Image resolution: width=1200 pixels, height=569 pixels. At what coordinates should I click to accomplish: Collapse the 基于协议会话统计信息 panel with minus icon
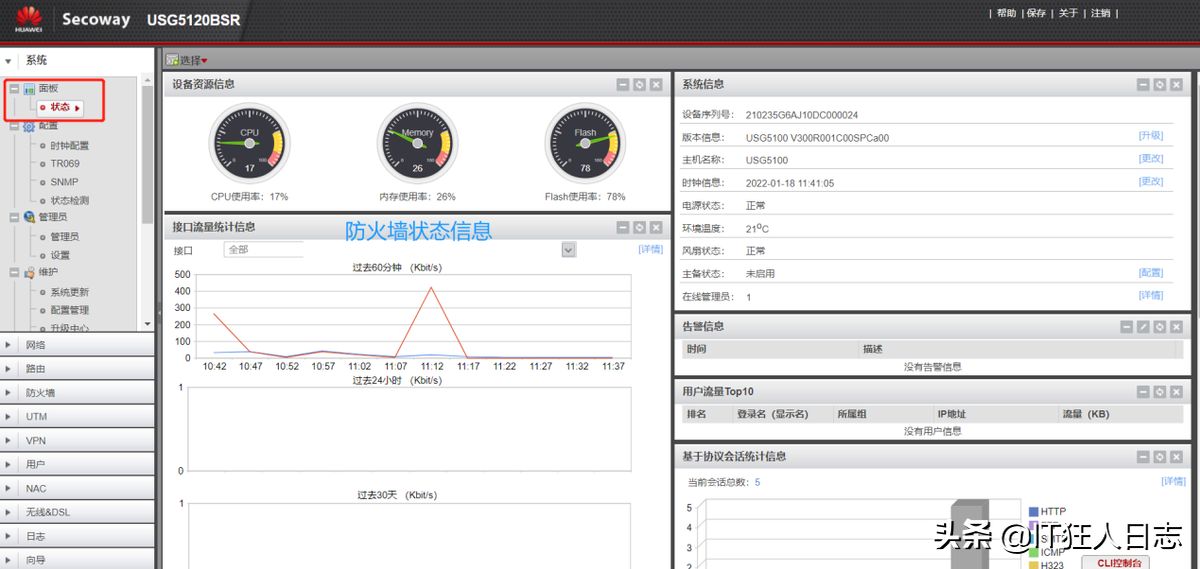point(1143,457)
